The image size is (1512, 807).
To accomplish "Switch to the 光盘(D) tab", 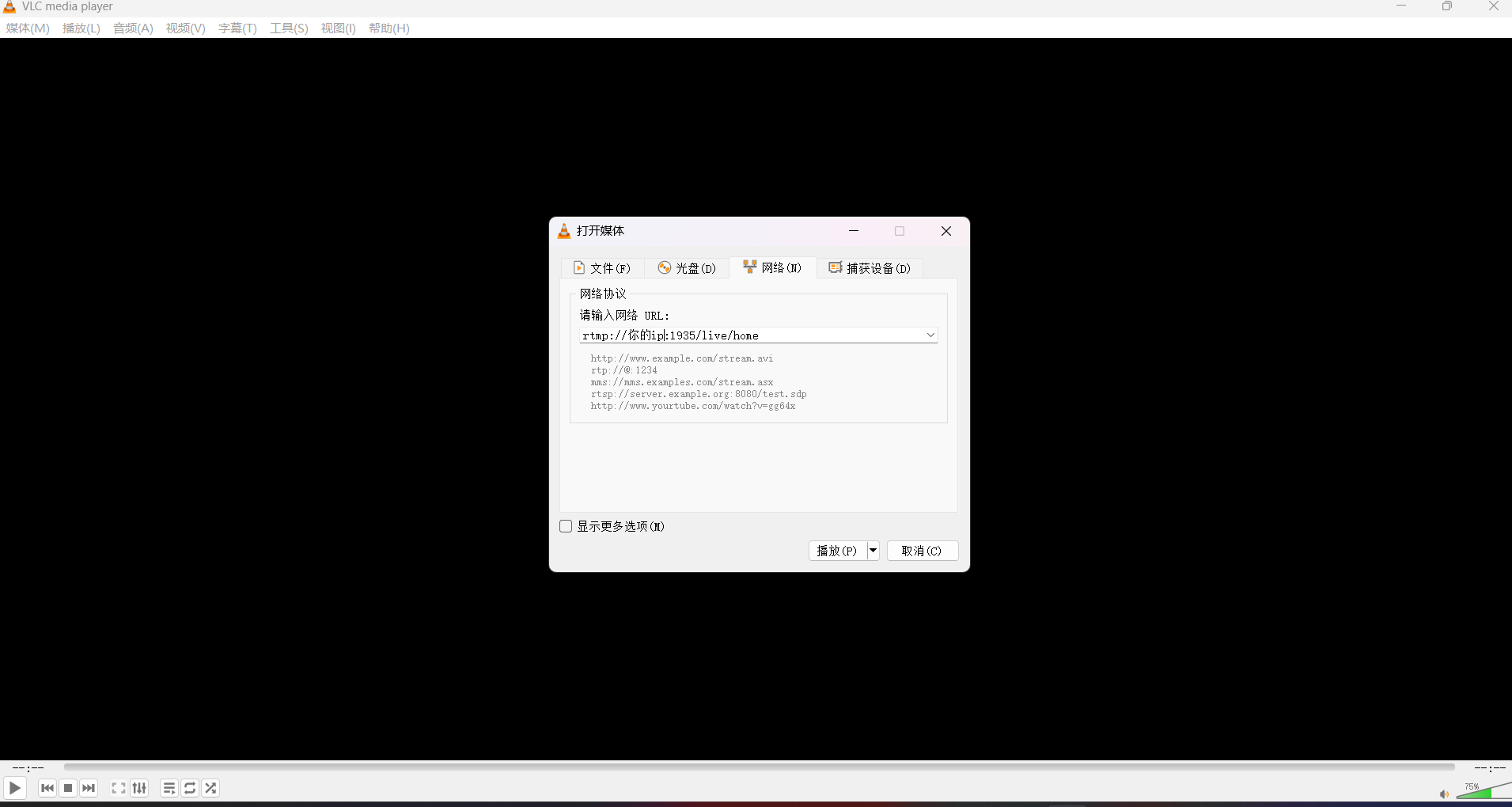I will pos(687,268).
